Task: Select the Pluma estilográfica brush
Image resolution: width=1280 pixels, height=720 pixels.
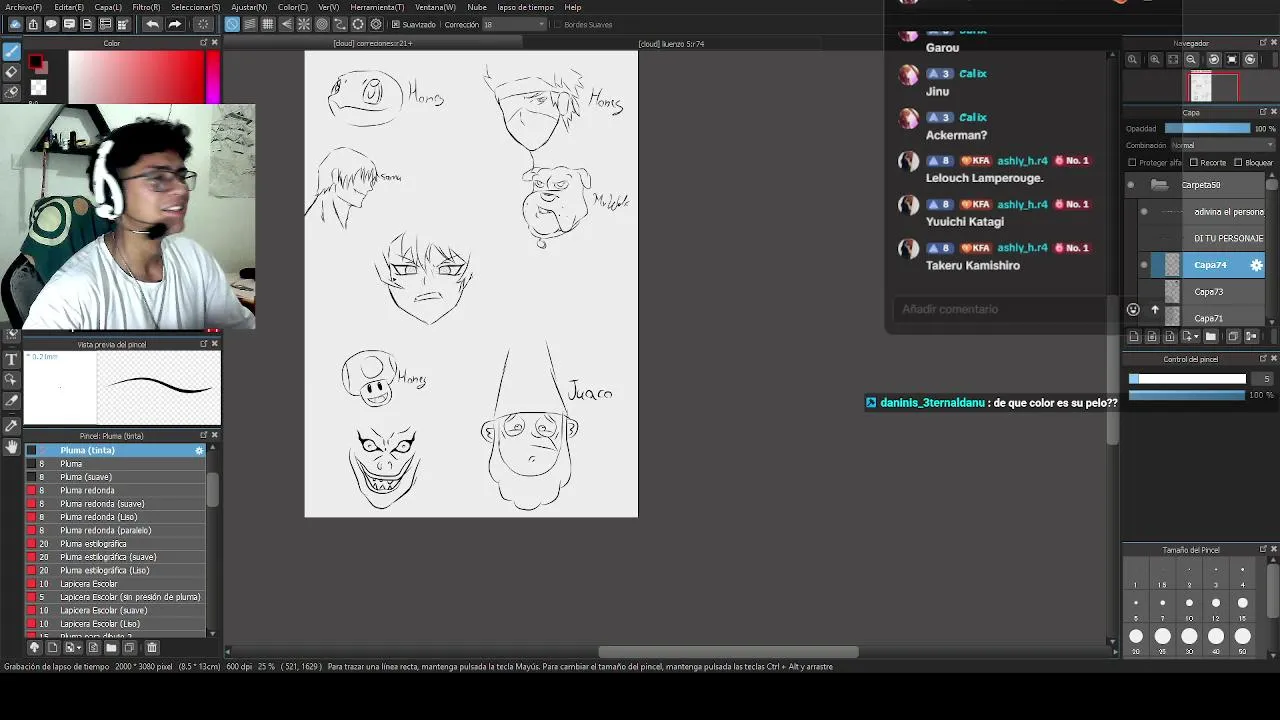Action: (115, 544)
